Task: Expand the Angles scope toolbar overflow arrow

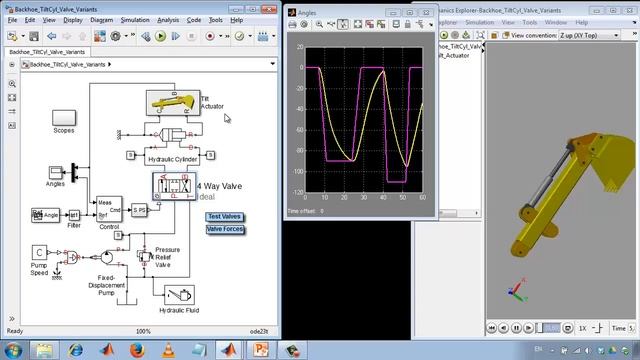Action: tap(431, 25)
